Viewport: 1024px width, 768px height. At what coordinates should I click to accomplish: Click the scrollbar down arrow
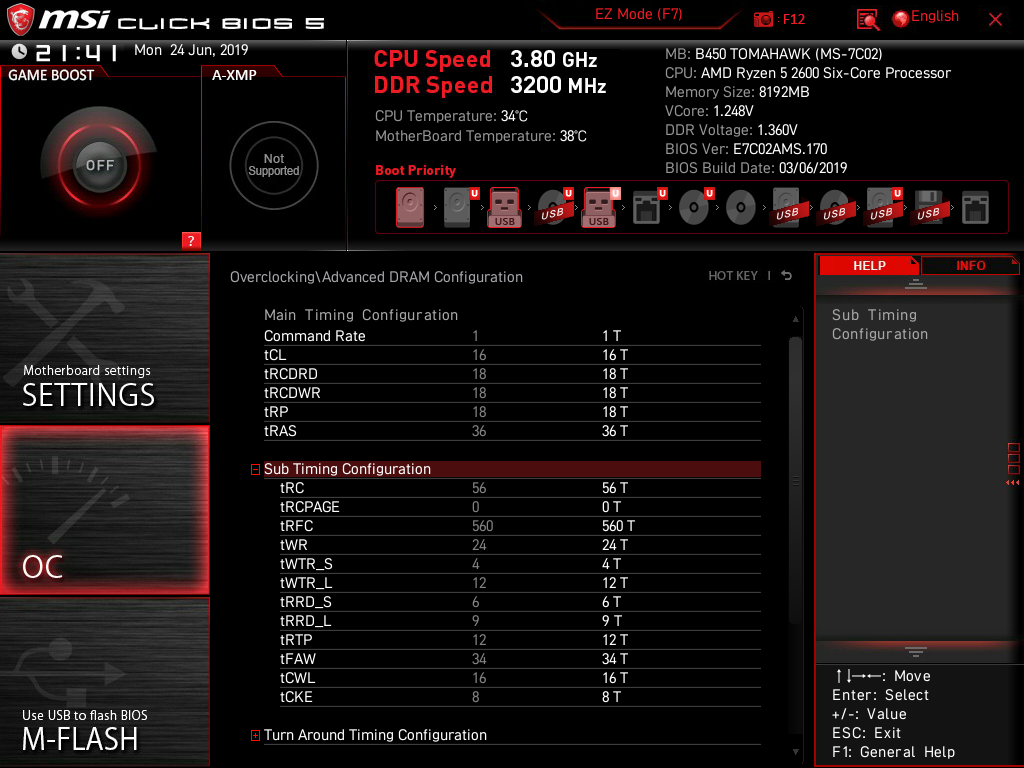point(795,752)
